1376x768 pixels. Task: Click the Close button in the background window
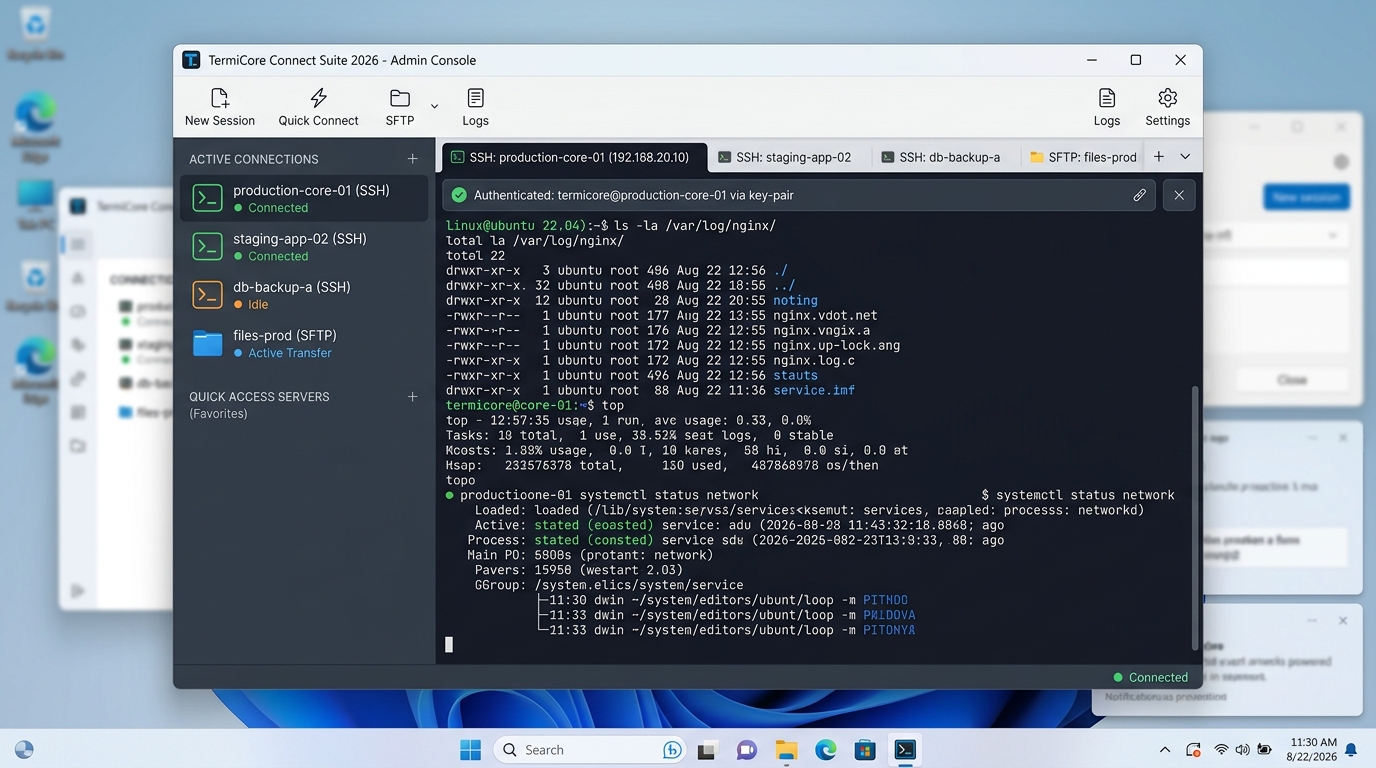click(1291, 380)
